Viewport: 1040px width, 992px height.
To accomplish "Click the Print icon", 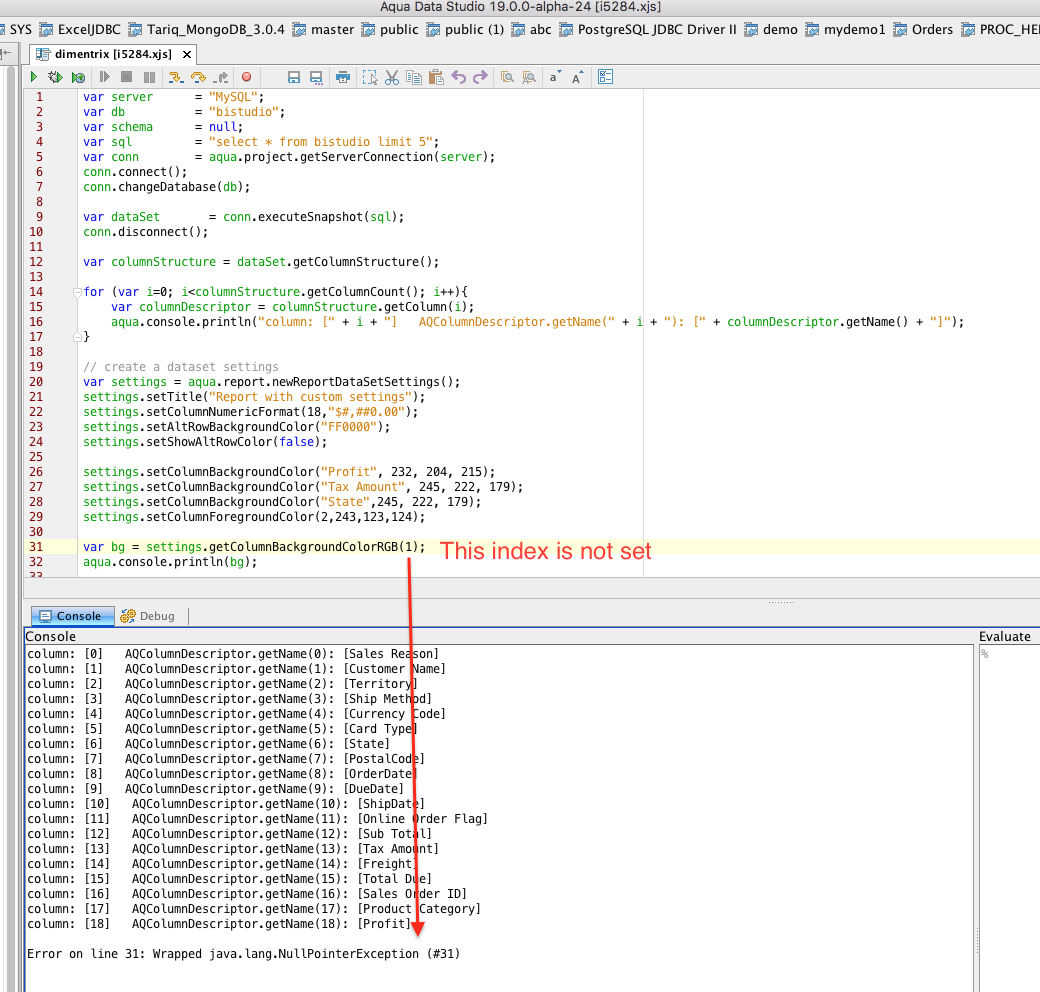I will pos(343,77).
